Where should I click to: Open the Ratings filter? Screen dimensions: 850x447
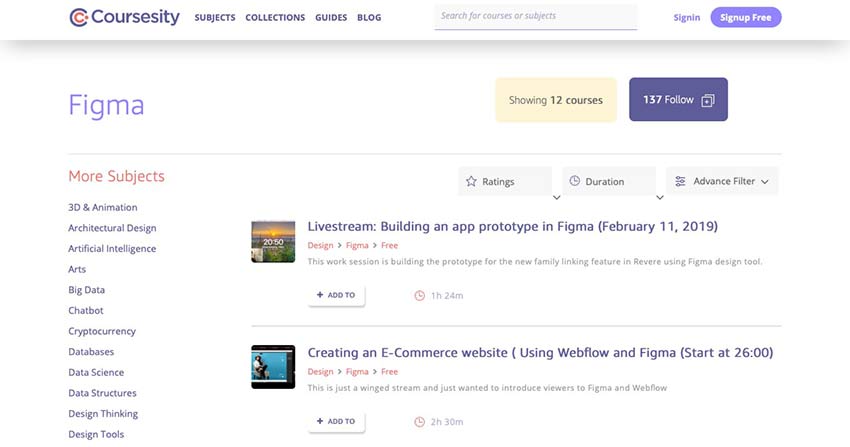505,182
